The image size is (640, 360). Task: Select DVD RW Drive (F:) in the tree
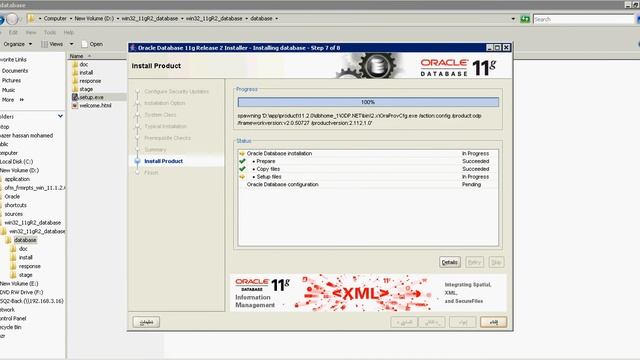[x=22, y=292]
